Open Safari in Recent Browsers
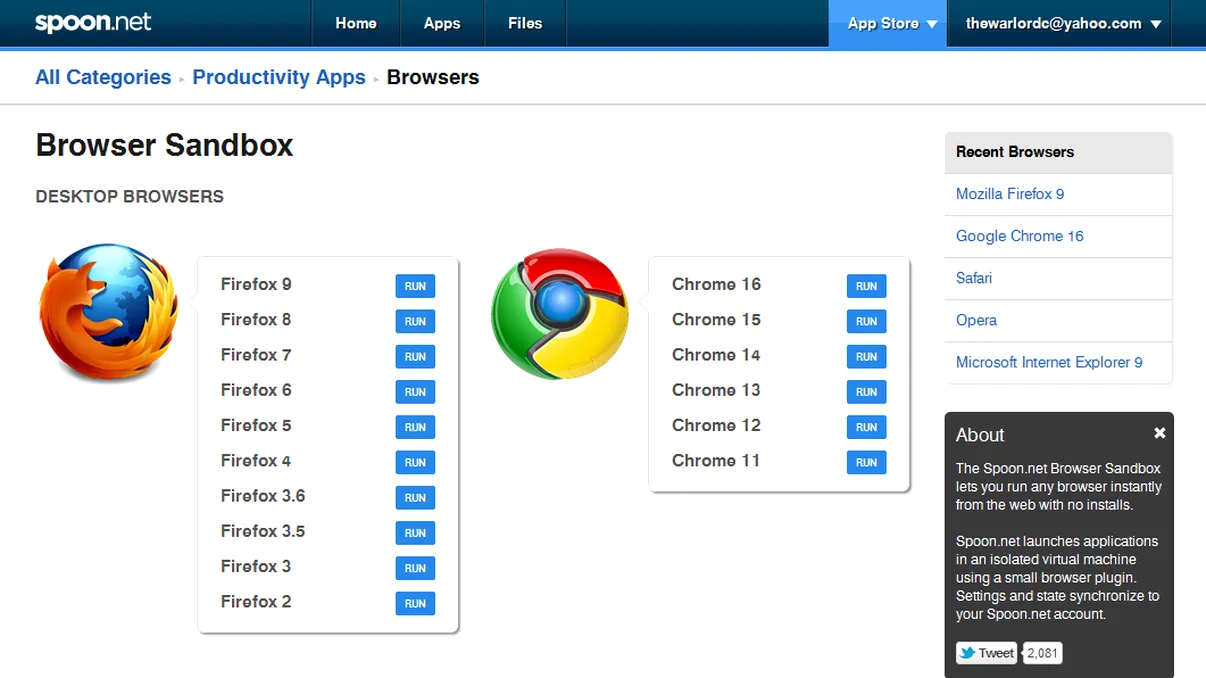This screenshot has height=678, width=1206. (x=974, y=278)
